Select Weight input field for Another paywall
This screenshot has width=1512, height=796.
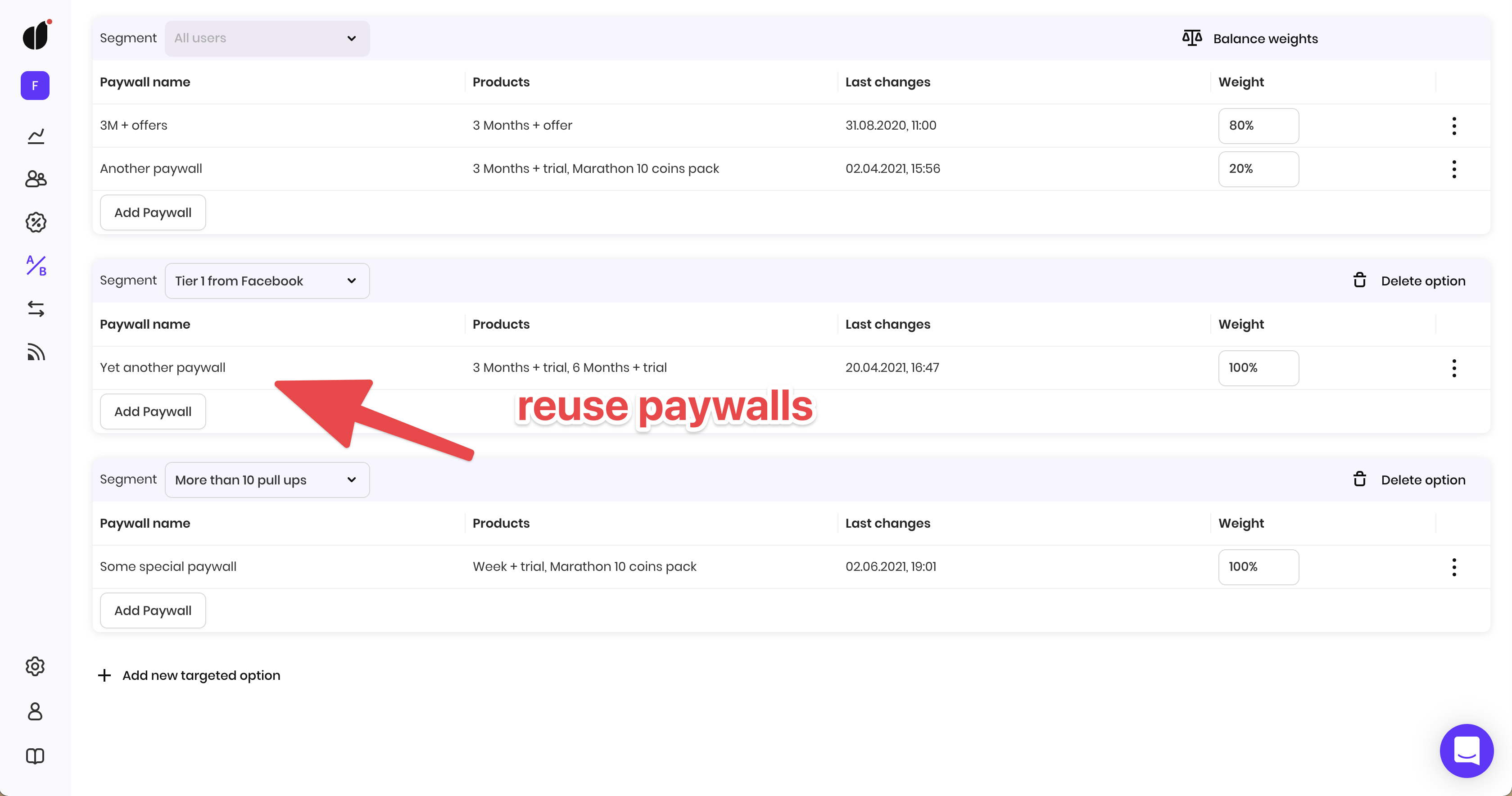click(1258, 168)
